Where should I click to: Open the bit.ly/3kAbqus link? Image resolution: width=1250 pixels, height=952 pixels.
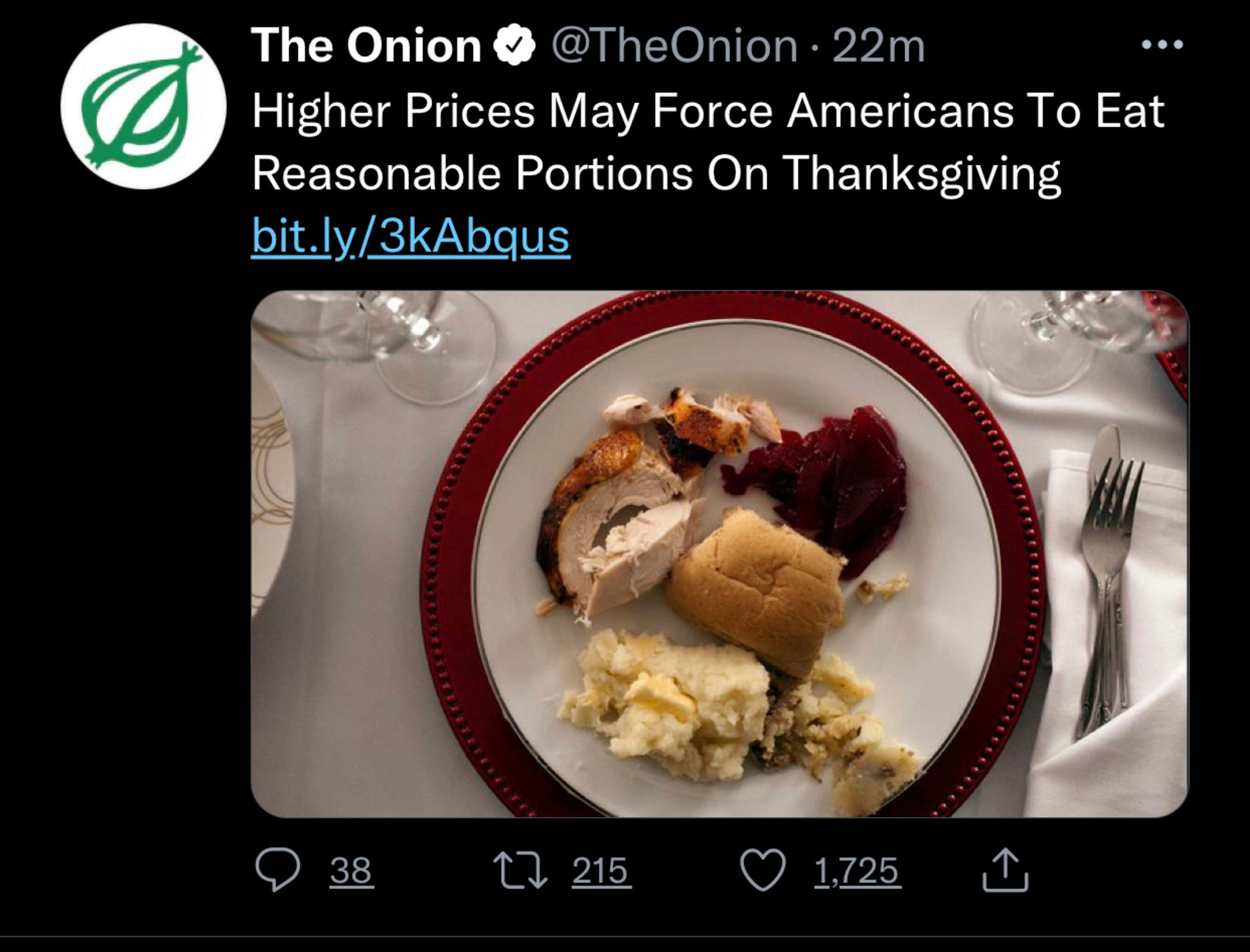[x=411, y=237]
